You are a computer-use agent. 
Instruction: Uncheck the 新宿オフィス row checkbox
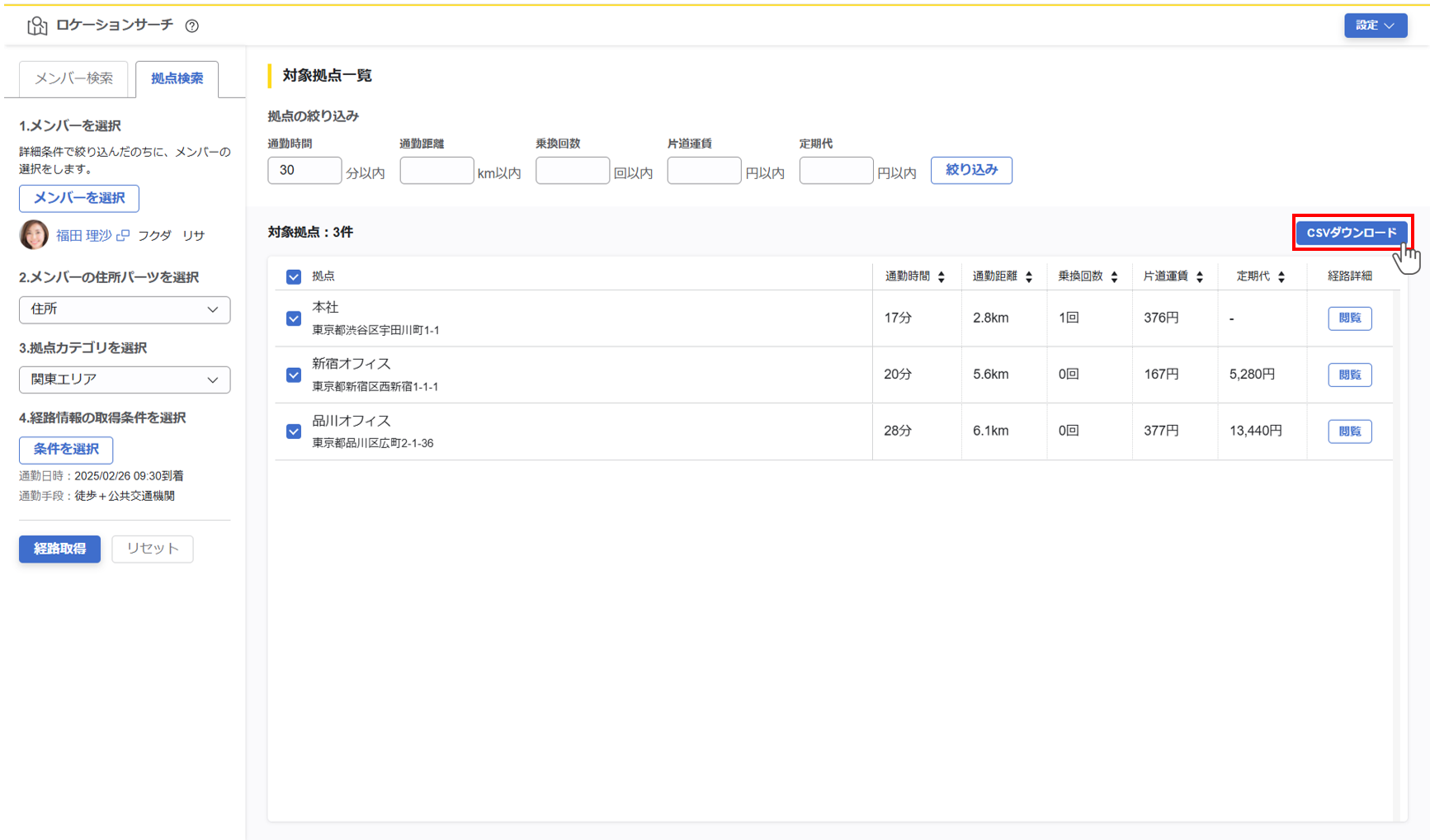pyautogui.click(x=294, y=375)
